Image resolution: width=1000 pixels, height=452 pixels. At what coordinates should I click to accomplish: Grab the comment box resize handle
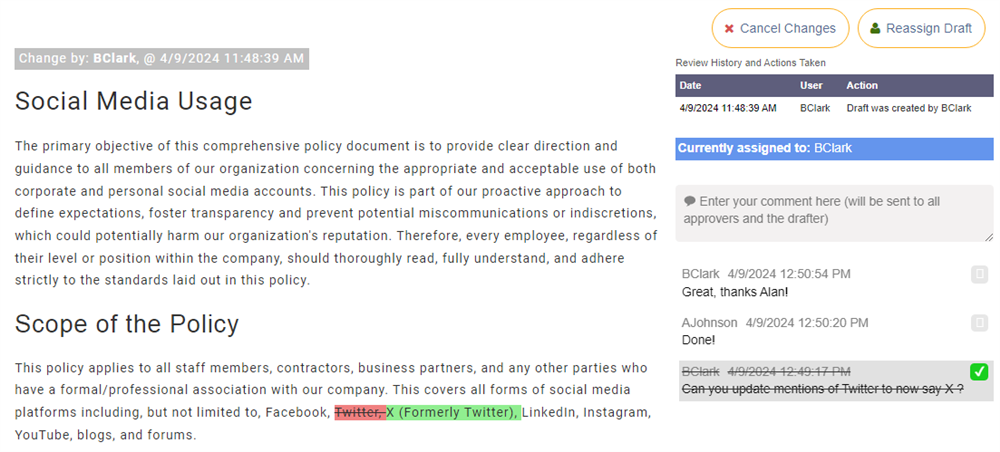coord(989,236)
